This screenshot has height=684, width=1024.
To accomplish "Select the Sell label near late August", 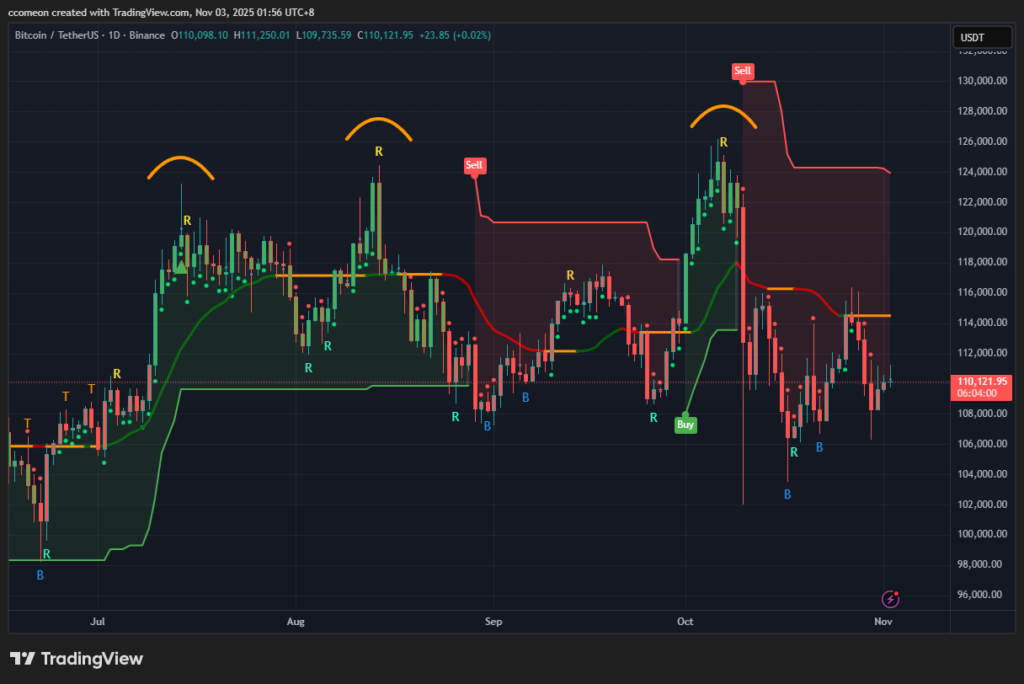I will (474, 164).
